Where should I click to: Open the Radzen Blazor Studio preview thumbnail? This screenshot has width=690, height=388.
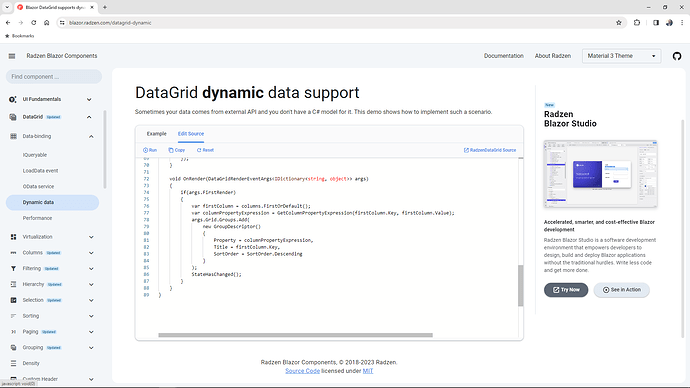click(x=600, y=174)
